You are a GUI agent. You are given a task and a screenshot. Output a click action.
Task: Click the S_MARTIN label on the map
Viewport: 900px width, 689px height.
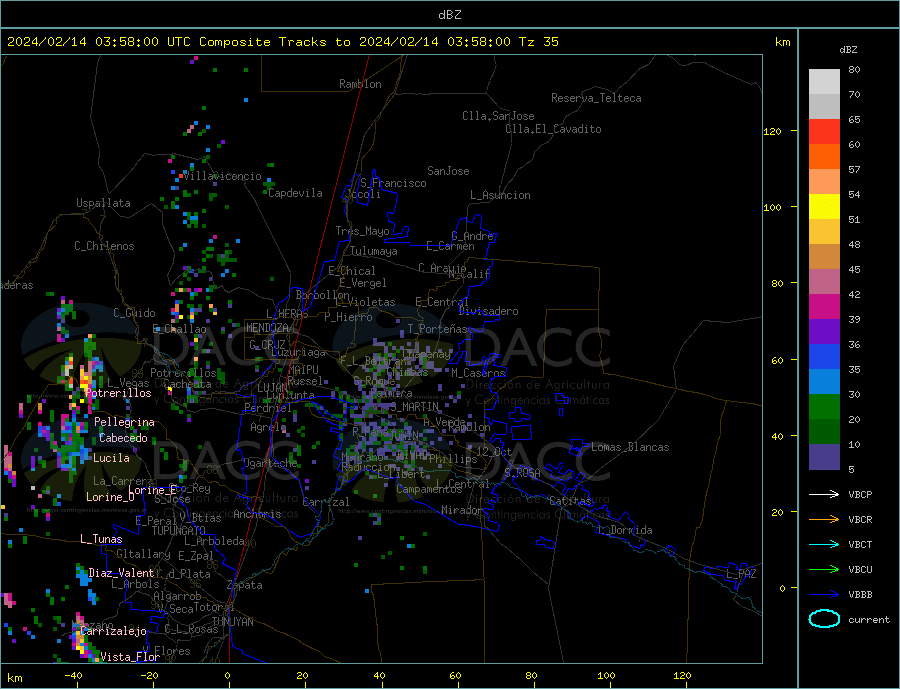(x=414, y=407)
